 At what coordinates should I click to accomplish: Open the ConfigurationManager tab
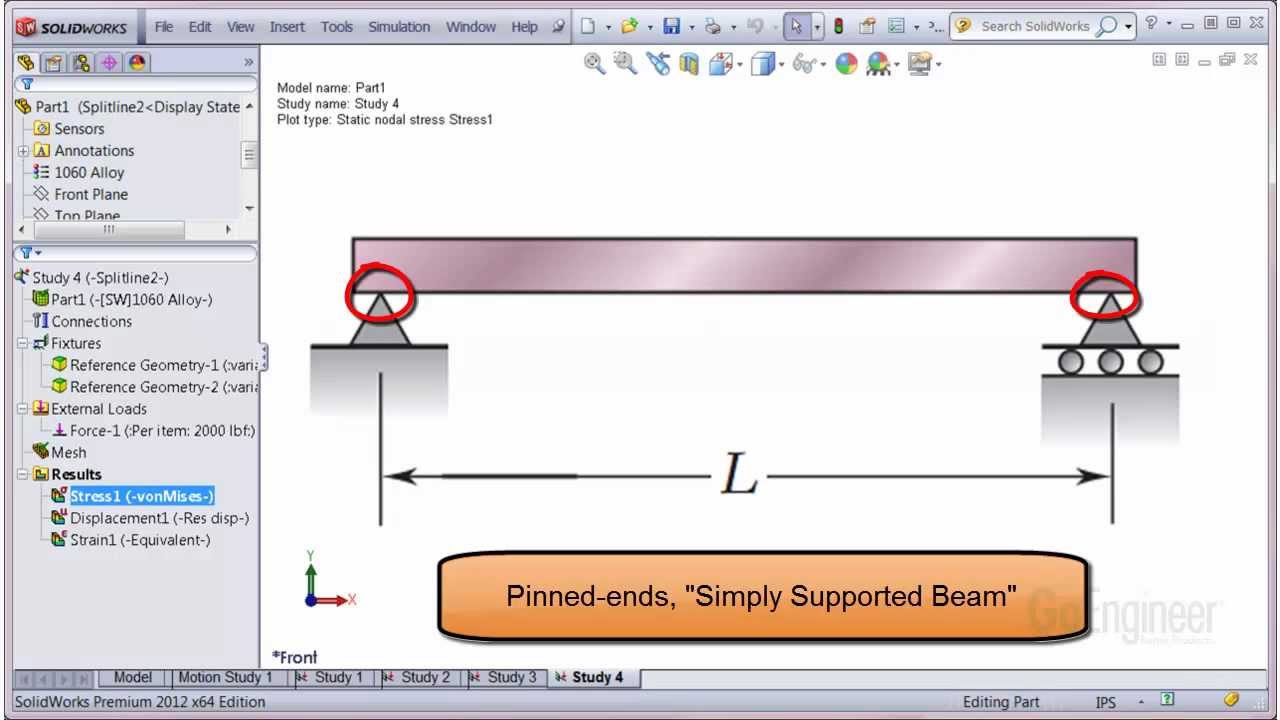coord(81,62)
